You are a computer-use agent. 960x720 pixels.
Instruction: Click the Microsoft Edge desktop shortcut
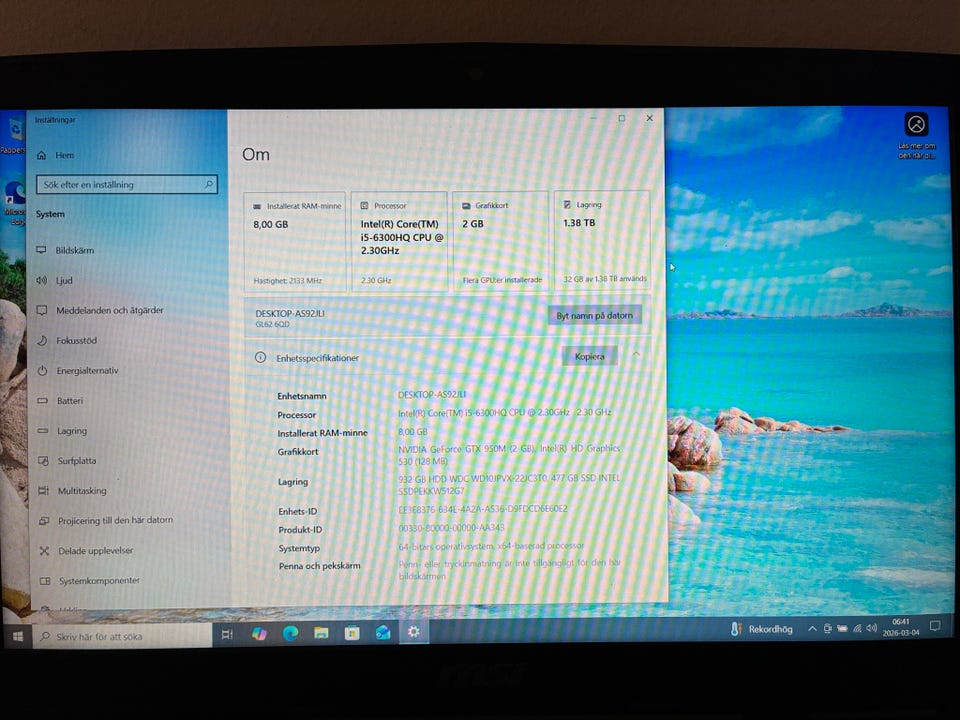[15, 202]
